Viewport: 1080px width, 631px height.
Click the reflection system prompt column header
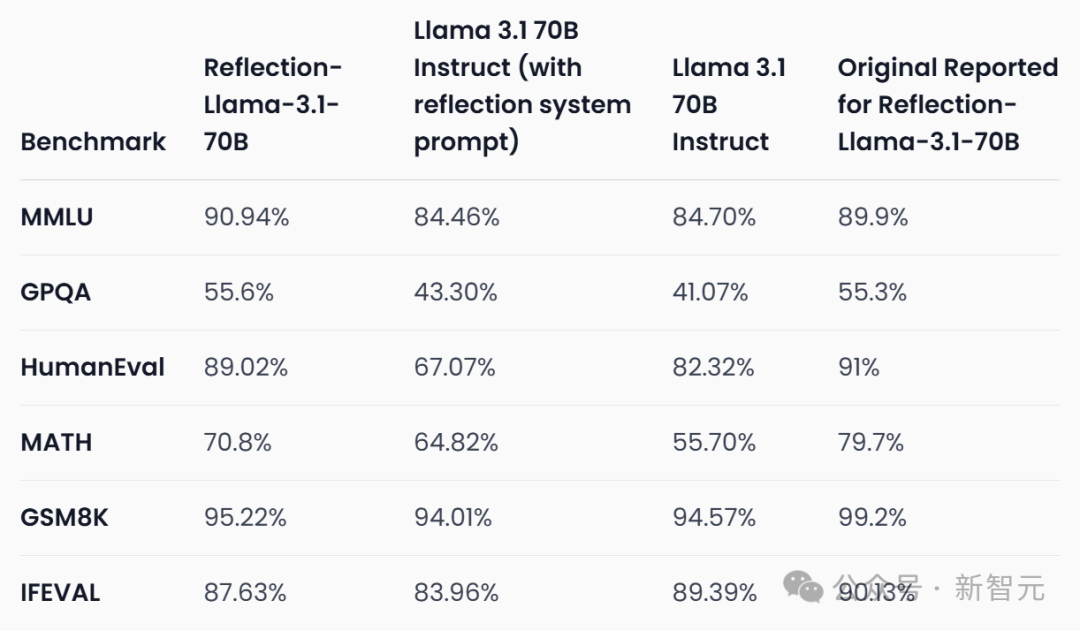pyautogui.click(x=522, y=86)
